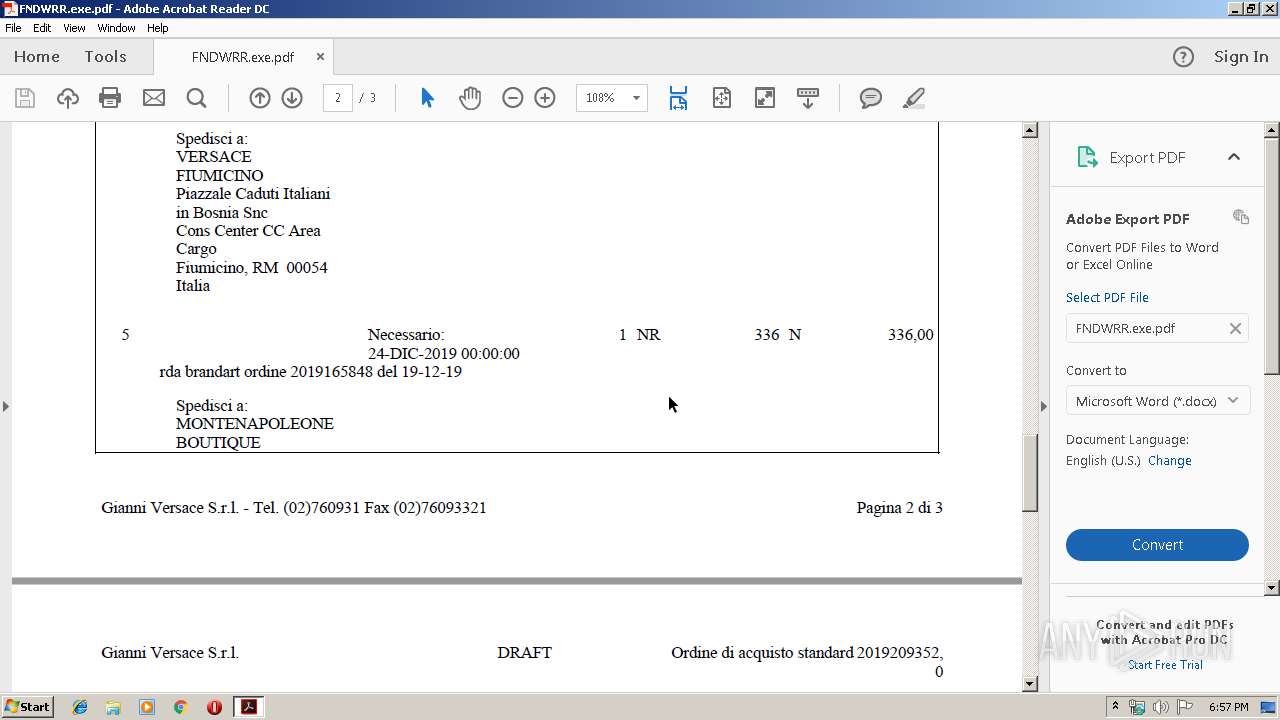Open the read mode download icon
The image size is (1280, 720).
808,98
